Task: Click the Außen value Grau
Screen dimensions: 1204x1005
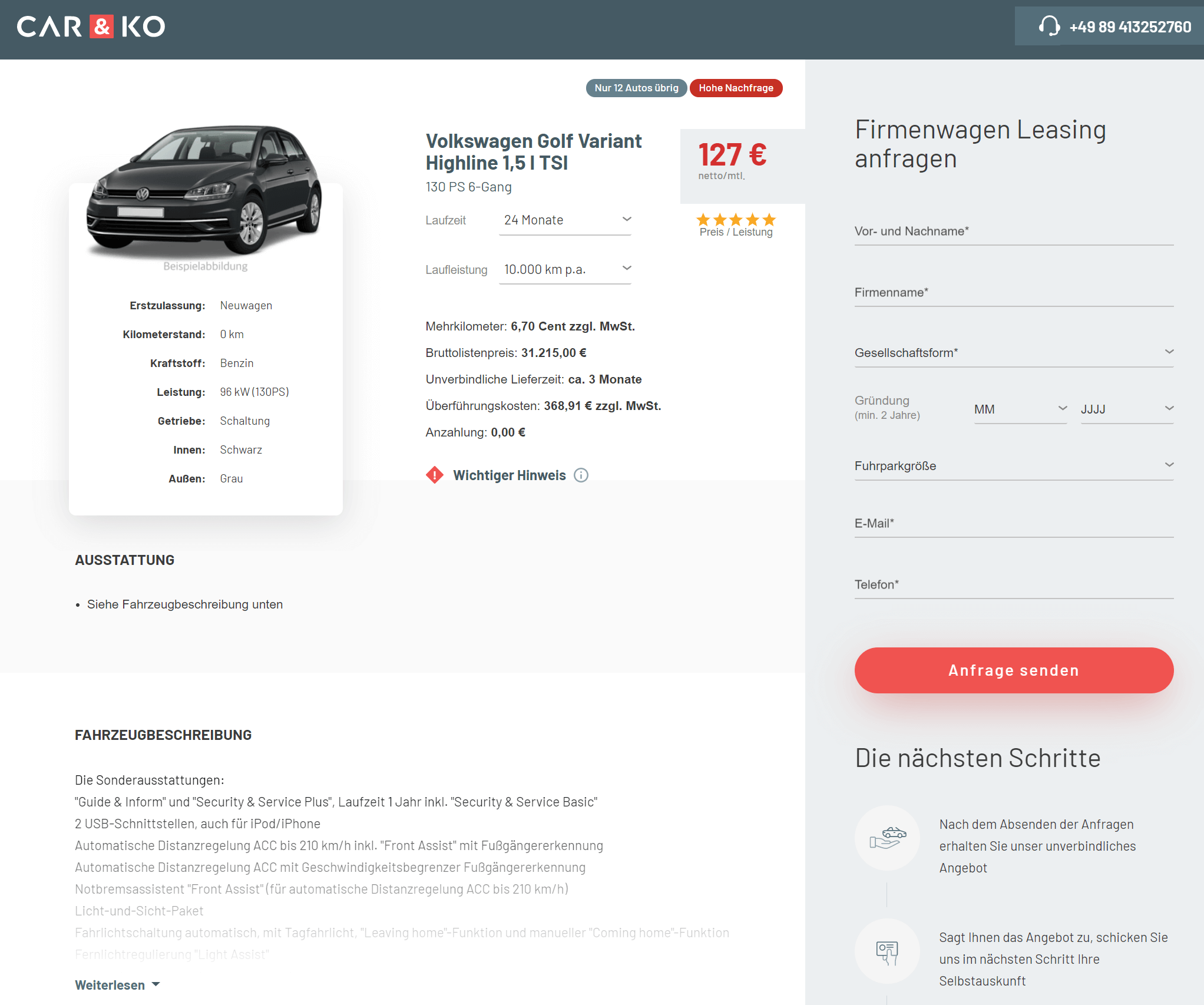Action: tap(231, 479)
